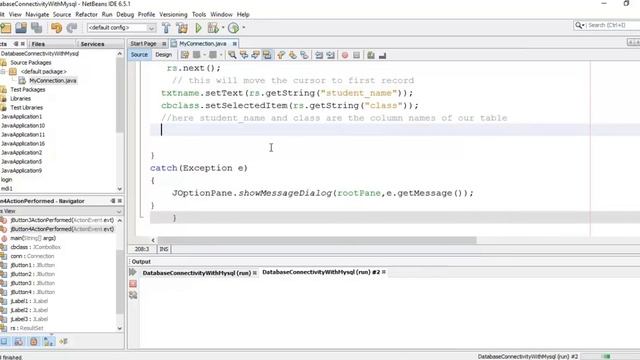The width and height of the screenshot is (640, 360).
Task: Click the editor horizontal scrollbar
Action: pyautogui.click(x=317, y=240)
